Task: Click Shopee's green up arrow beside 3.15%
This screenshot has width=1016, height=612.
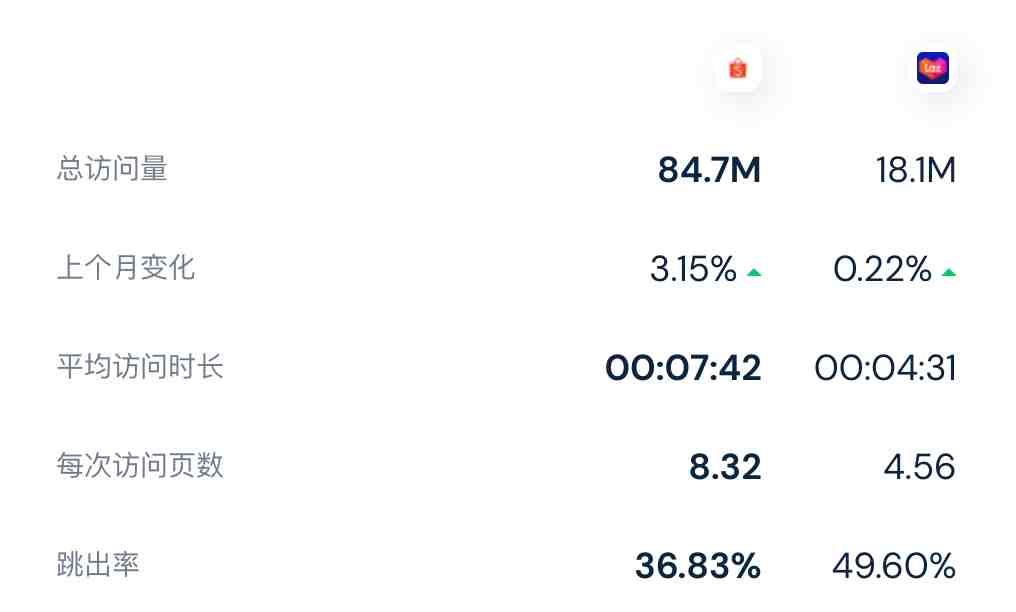Action: click(x=754, y=272)
